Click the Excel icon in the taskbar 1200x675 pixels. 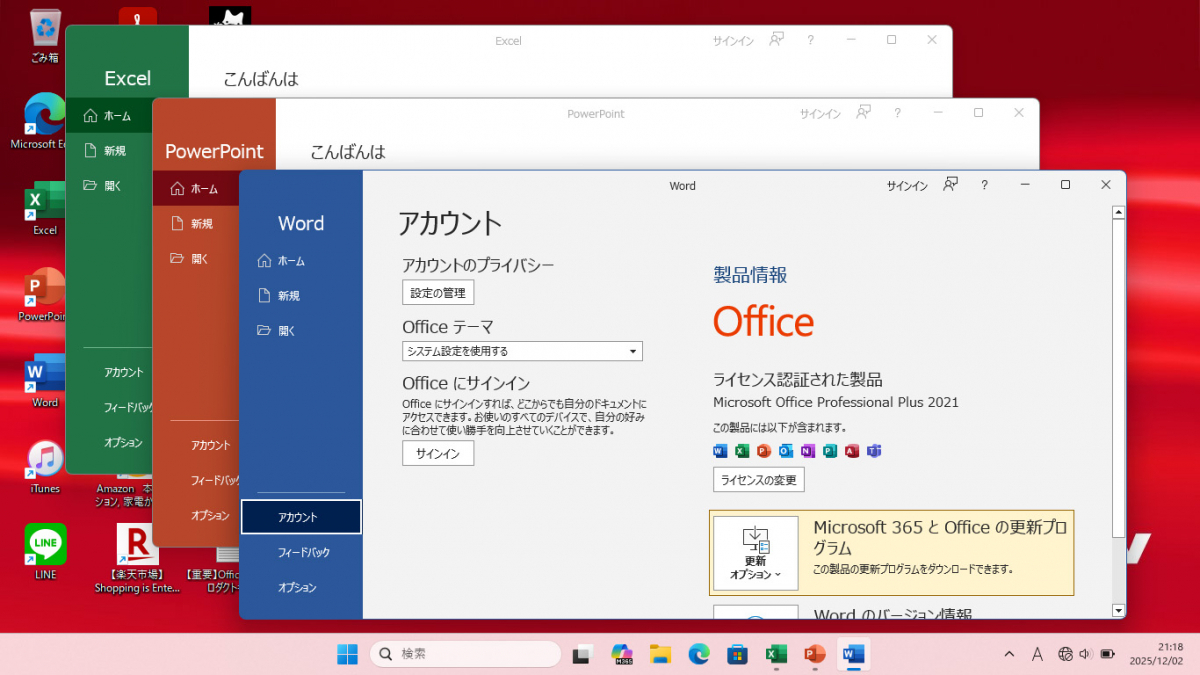(x=774, y=654)
